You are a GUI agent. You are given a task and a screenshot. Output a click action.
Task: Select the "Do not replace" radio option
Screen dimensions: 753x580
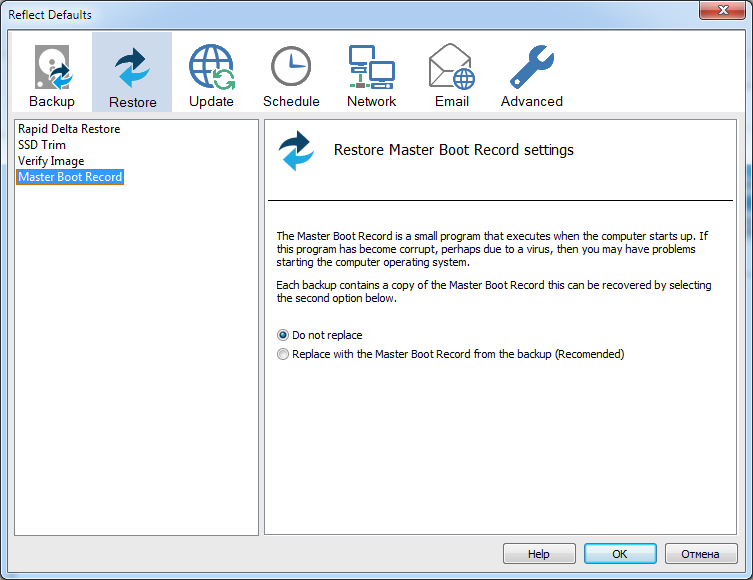283,336
